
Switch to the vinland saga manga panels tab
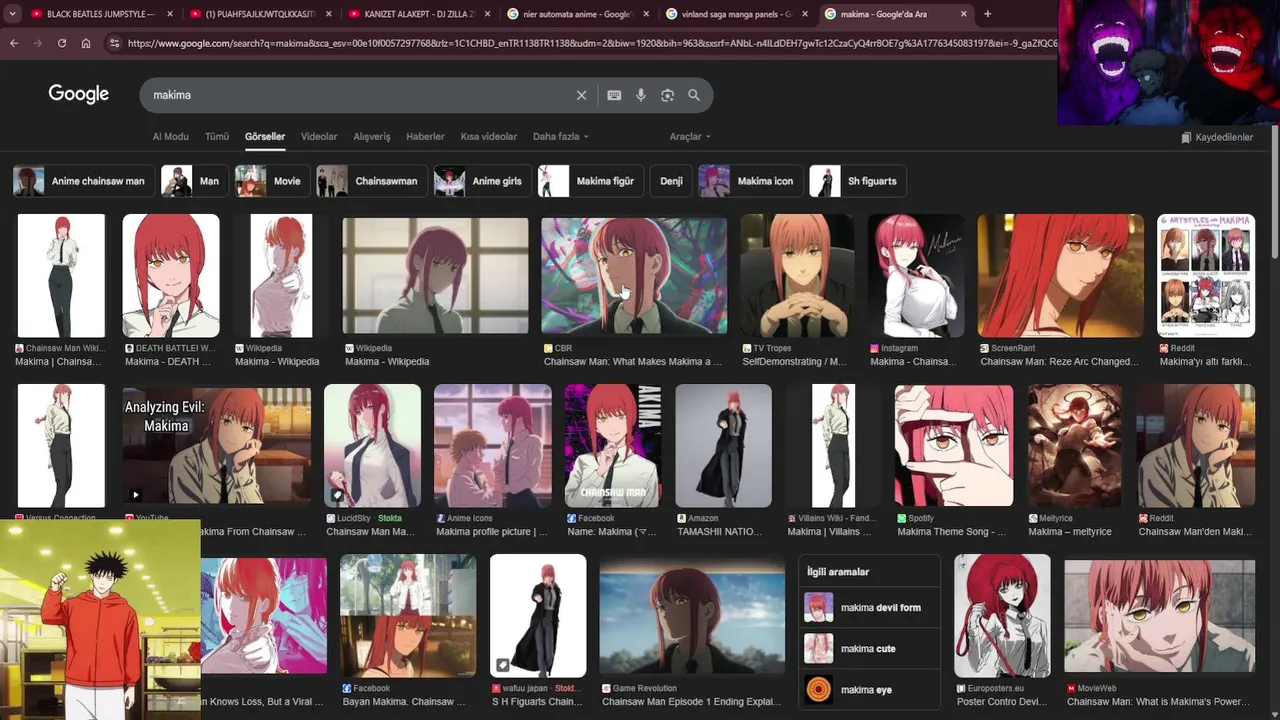[737, 14]
